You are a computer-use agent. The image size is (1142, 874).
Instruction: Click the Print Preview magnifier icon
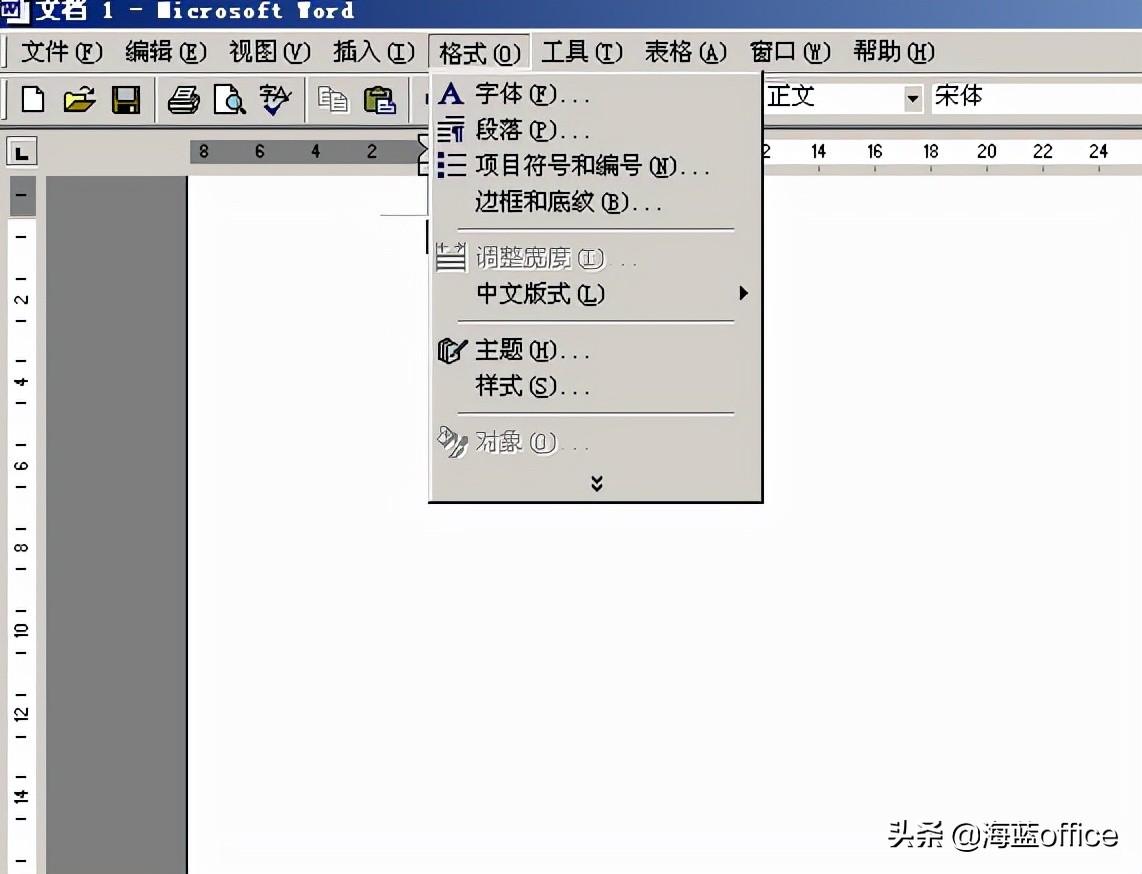coord(229,100)
